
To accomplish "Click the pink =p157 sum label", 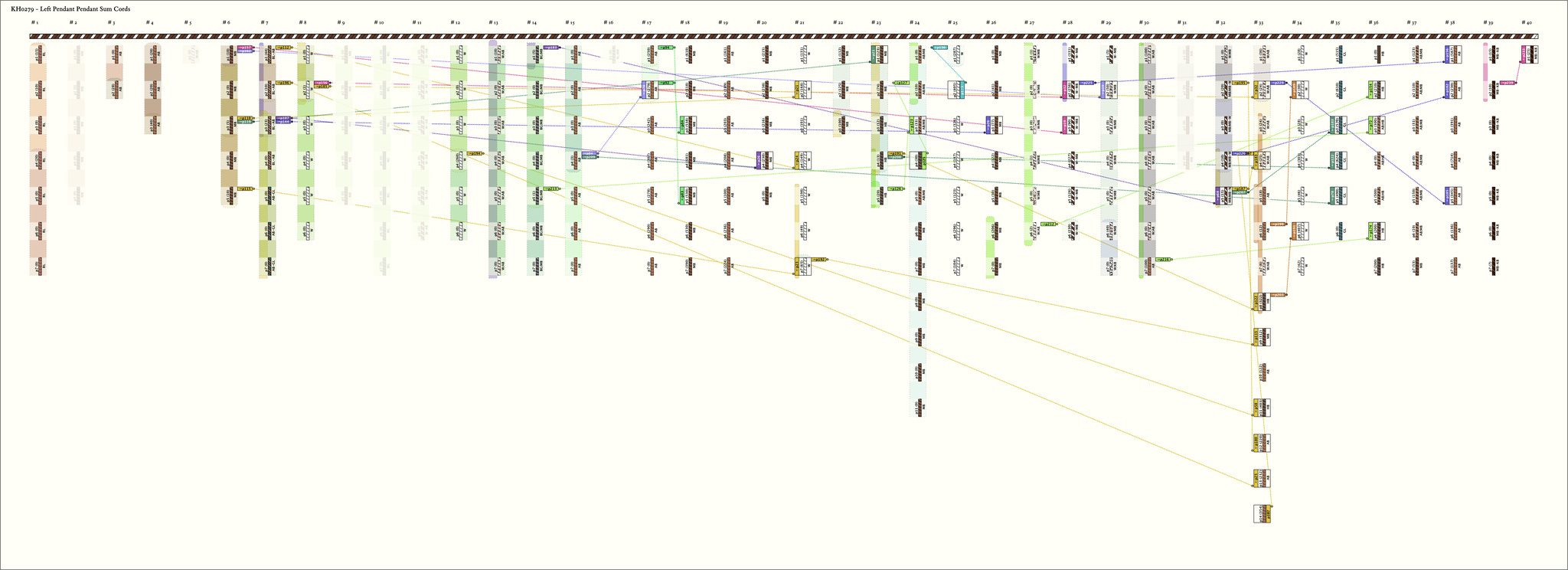I will 245,47.
